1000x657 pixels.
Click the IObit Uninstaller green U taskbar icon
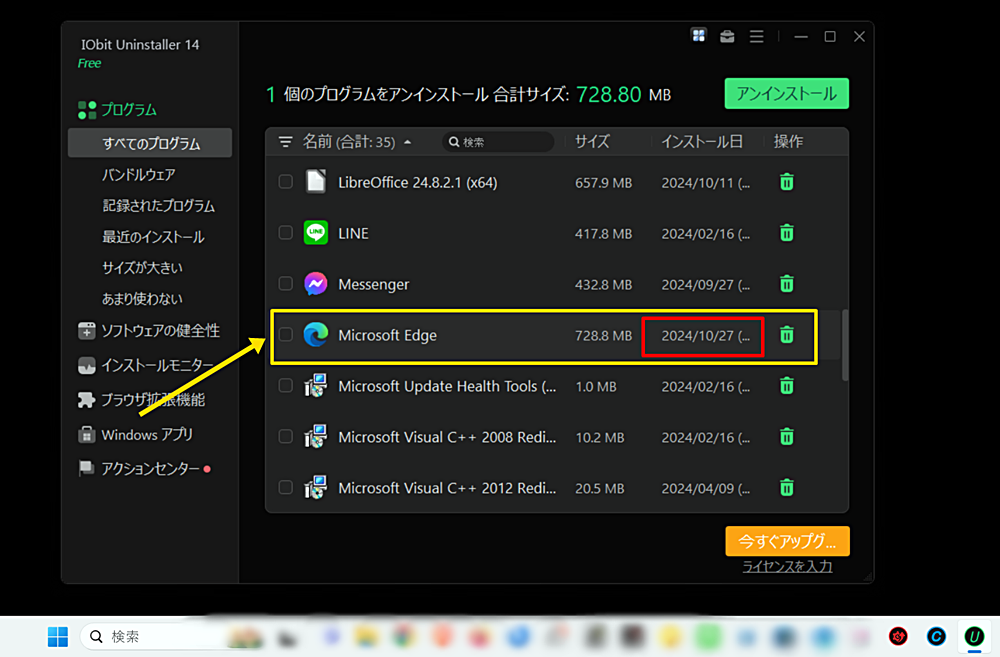pyautogui.click(x=974, y=637)
